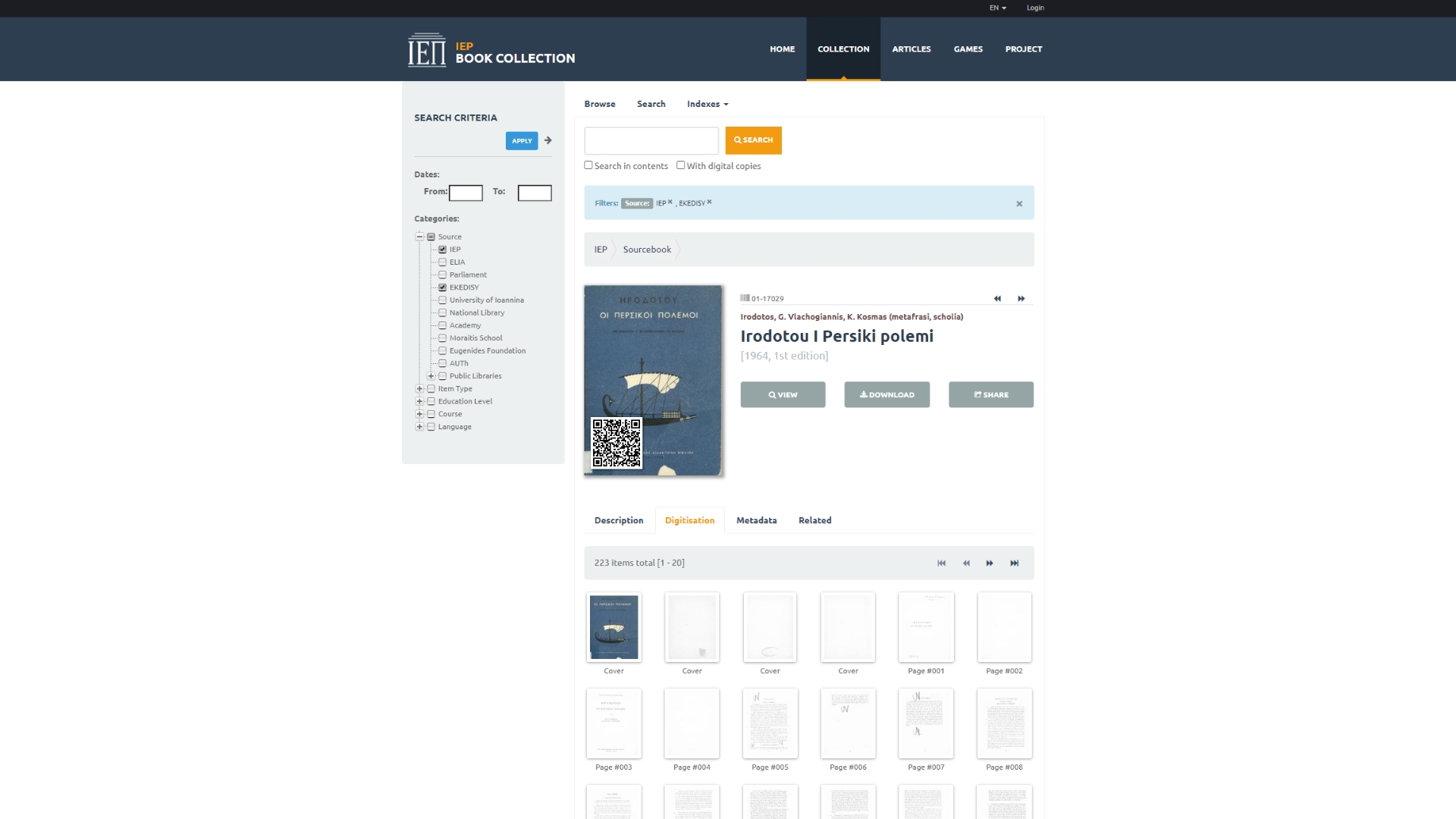Click the Search tab link

pyautogui.click(x=651, y=104)
